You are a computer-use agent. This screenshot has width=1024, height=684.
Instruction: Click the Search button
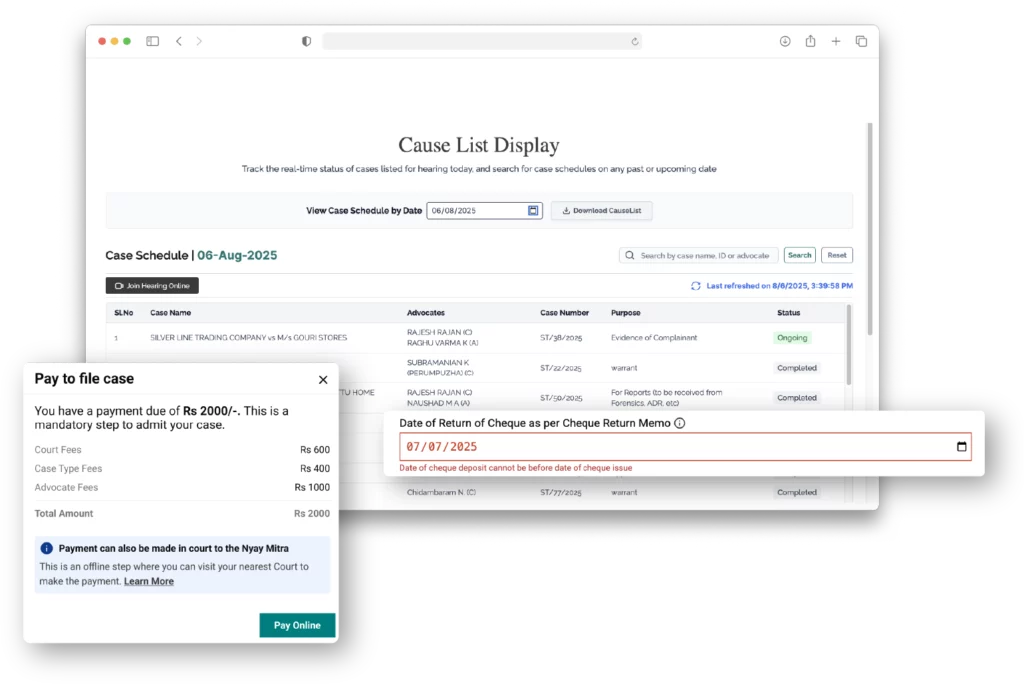pyautogui.click(x=799, y=255)
